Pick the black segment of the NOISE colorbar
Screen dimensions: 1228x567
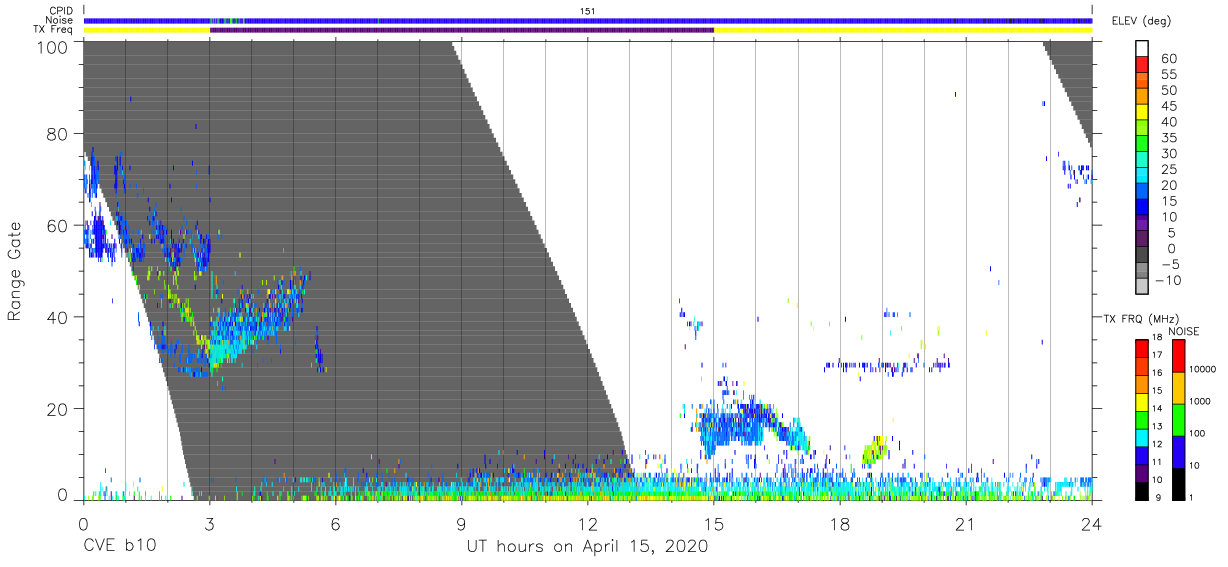pyautogui.click(x=1177, y=483)
